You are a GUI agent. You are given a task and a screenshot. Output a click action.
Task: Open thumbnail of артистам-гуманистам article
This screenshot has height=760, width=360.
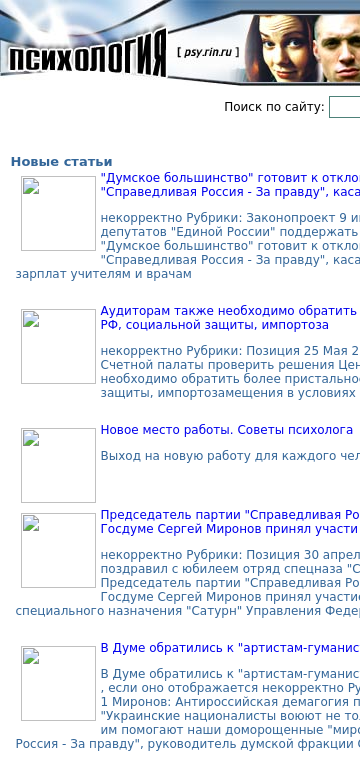tap(58, 683)
